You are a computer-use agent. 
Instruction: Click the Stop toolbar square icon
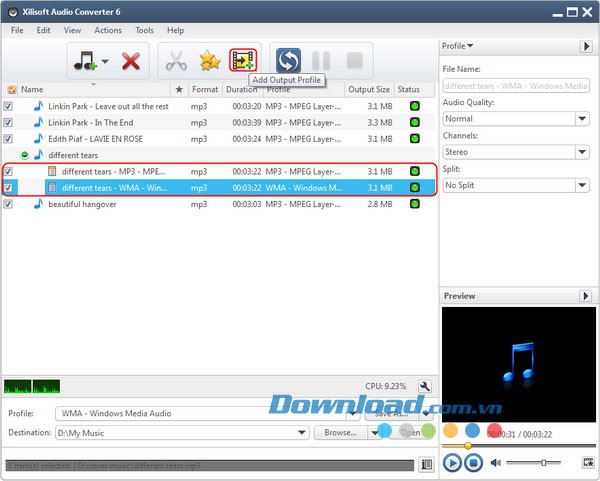pyautogui.click(x=354, y=60)
